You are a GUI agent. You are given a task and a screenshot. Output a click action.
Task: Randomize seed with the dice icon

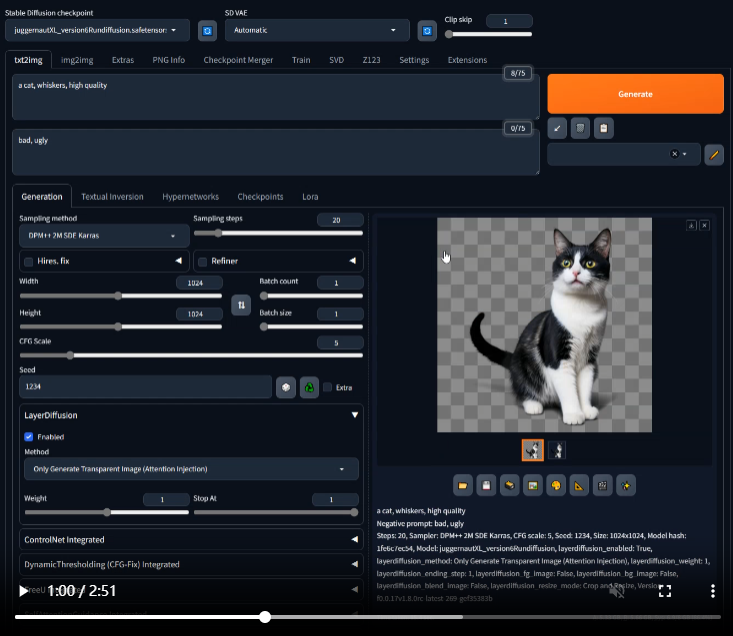(286, 387)
